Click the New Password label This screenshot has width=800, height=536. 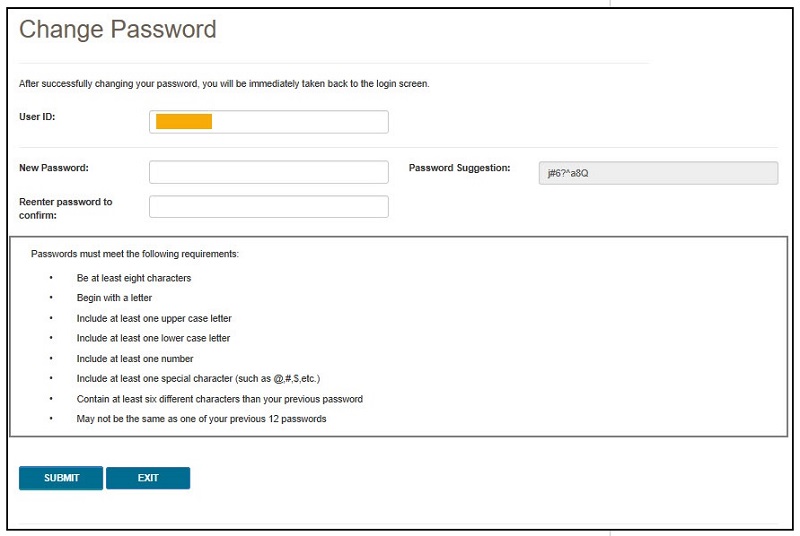coord(54,168)
